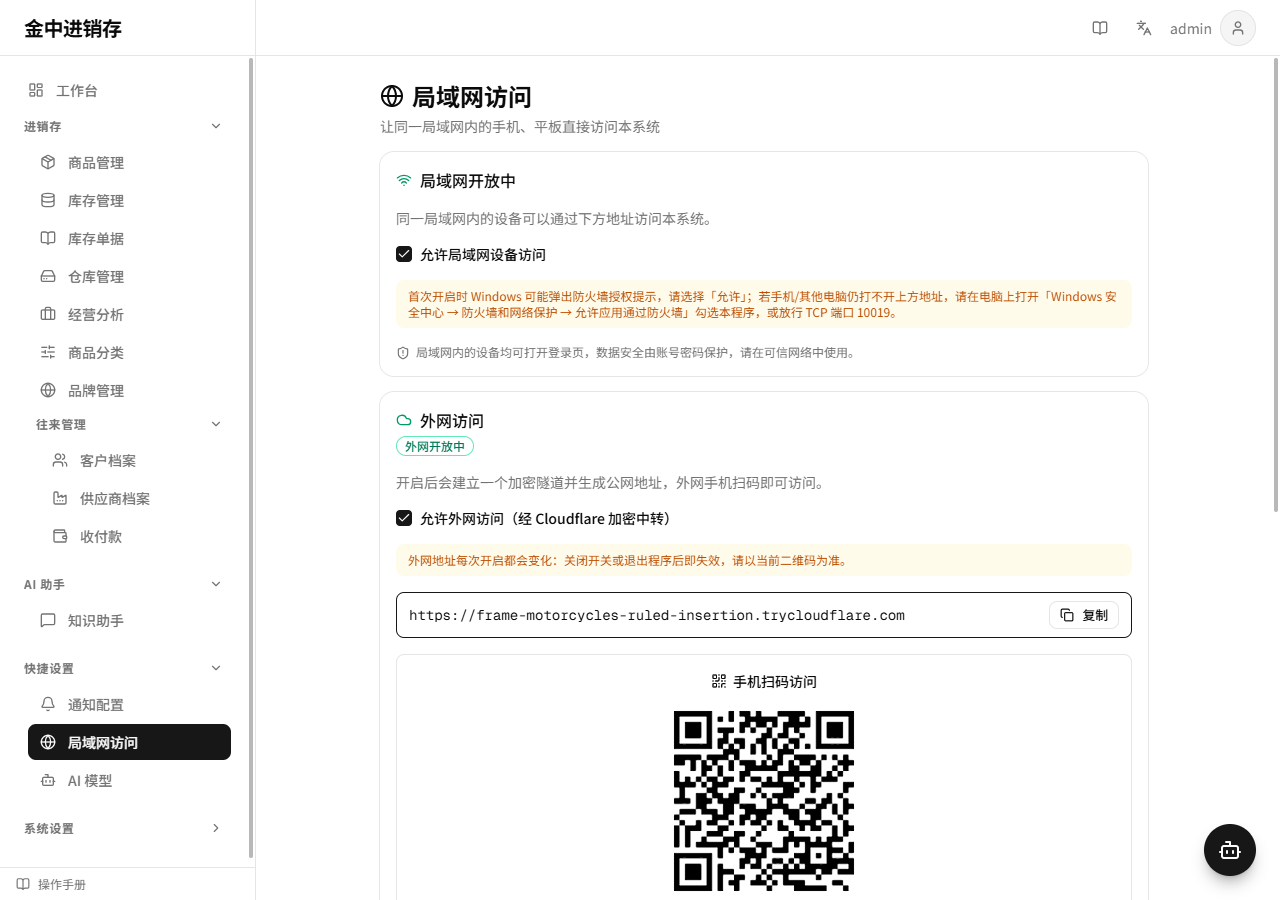This screenshot has width=1280, height=900.
Task: Click the 通知配置 bell icon
Action: [48, 704]
